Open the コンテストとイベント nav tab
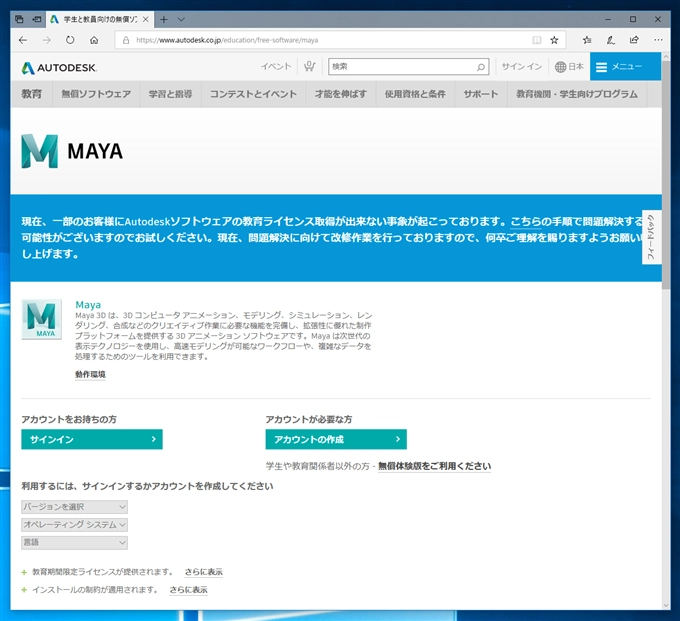680x621 pixels. [x=254, y=94]
